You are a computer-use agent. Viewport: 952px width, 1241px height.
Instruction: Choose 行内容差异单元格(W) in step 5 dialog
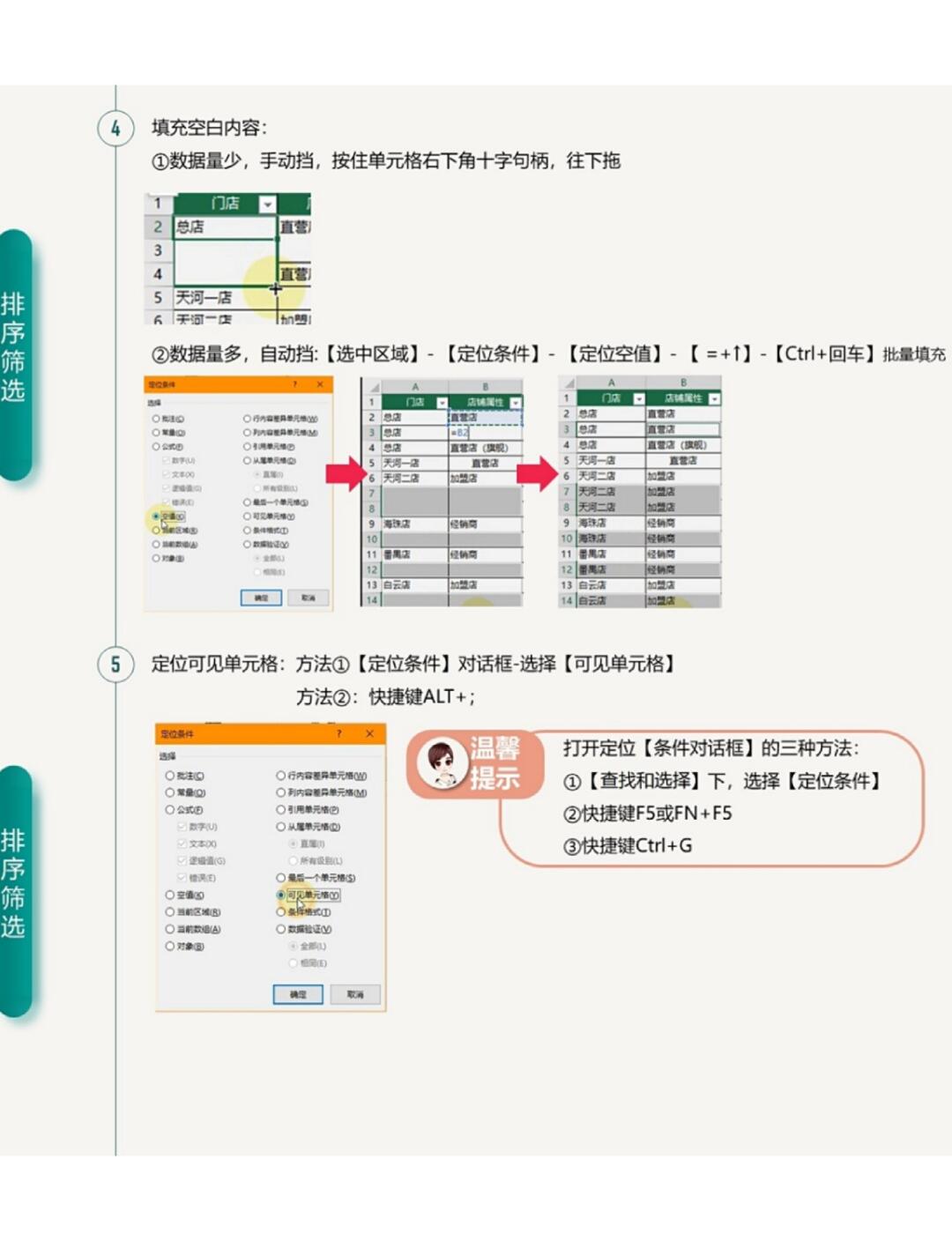pos(281,776)
